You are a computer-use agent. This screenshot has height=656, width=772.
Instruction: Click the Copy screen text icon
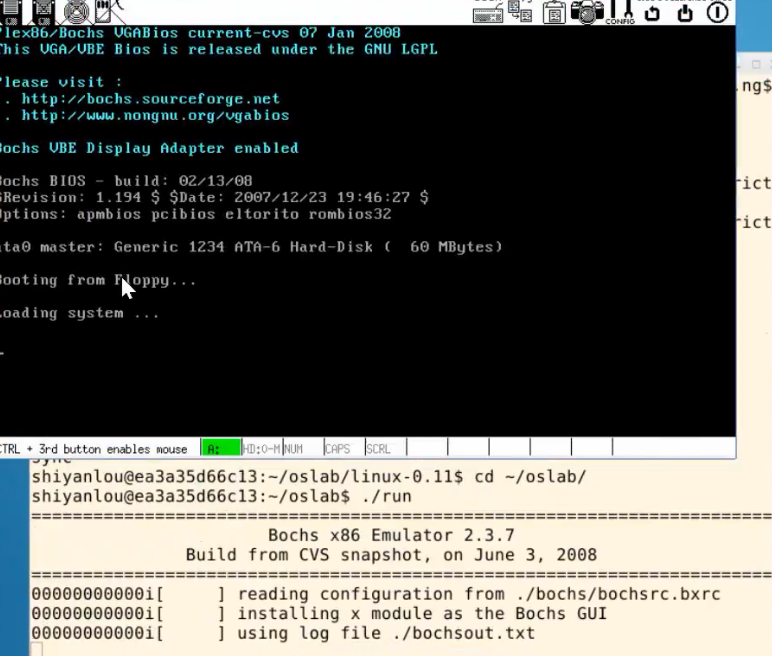(x=520, y=12)
